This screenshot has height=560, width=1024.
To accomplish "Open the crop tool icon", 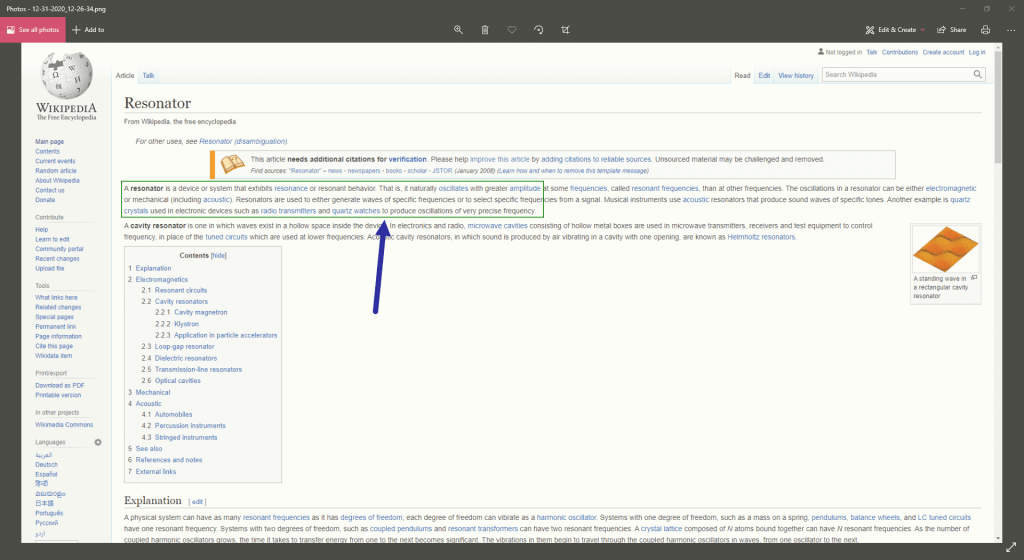I will (x=566, y=29).
